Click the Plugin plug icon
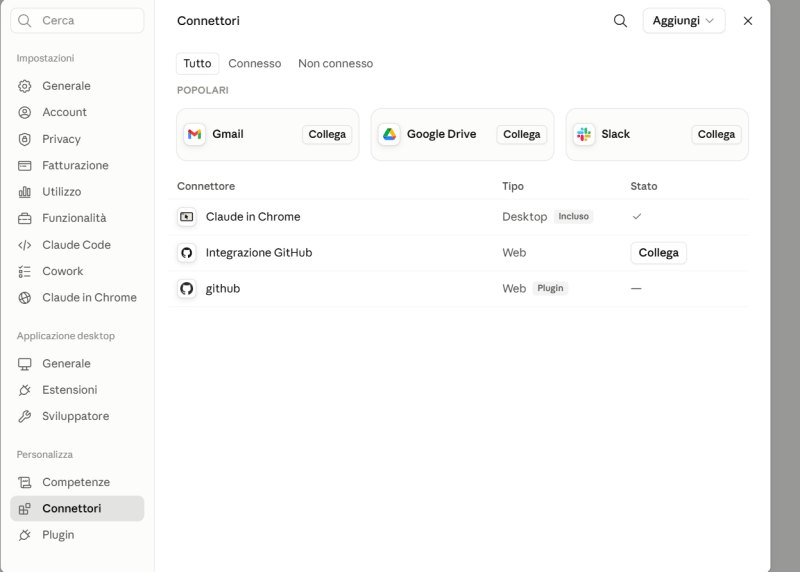Screen dimensions: 800x572 click(x=24, y=535)
